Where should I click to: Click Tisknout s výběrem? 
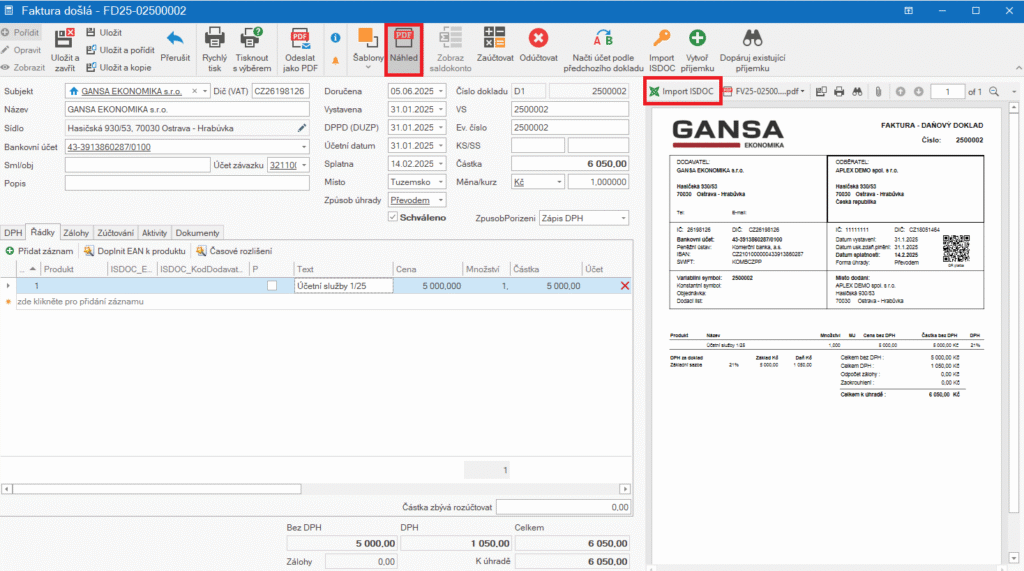251,50
